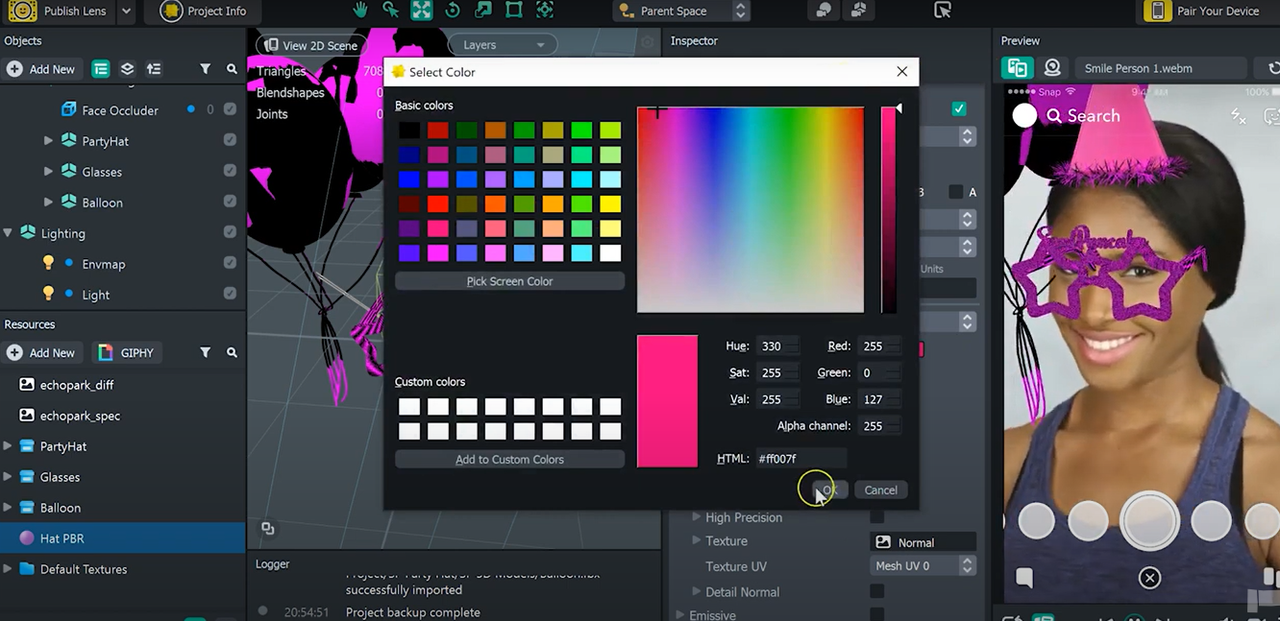Click Pick Screen Color button
Screen dimensions: 1280x621
pyautogui.click(x=510, y=281)
